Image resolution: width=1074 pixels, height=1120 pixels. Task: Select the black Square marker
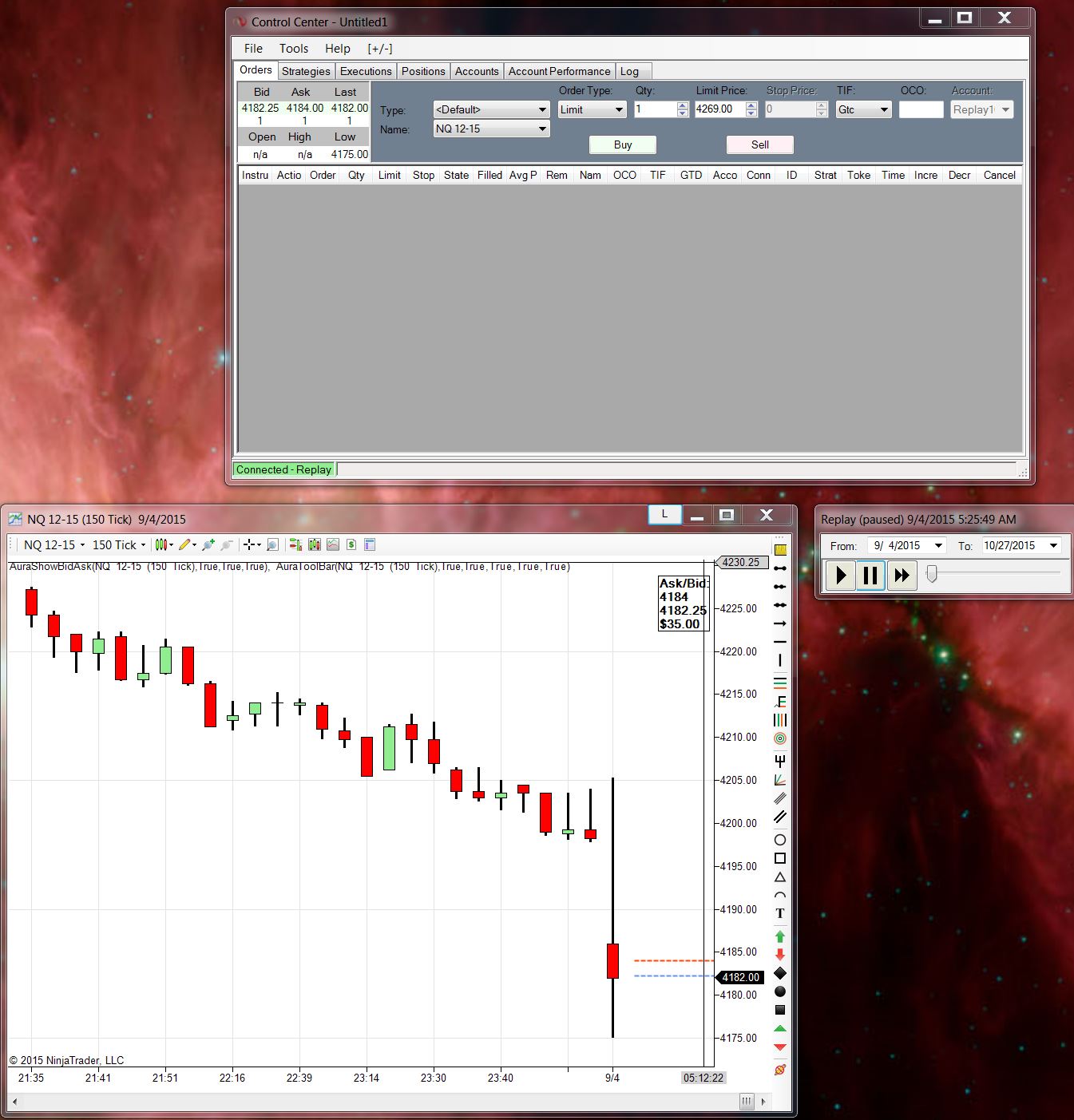pos(780,1010)
